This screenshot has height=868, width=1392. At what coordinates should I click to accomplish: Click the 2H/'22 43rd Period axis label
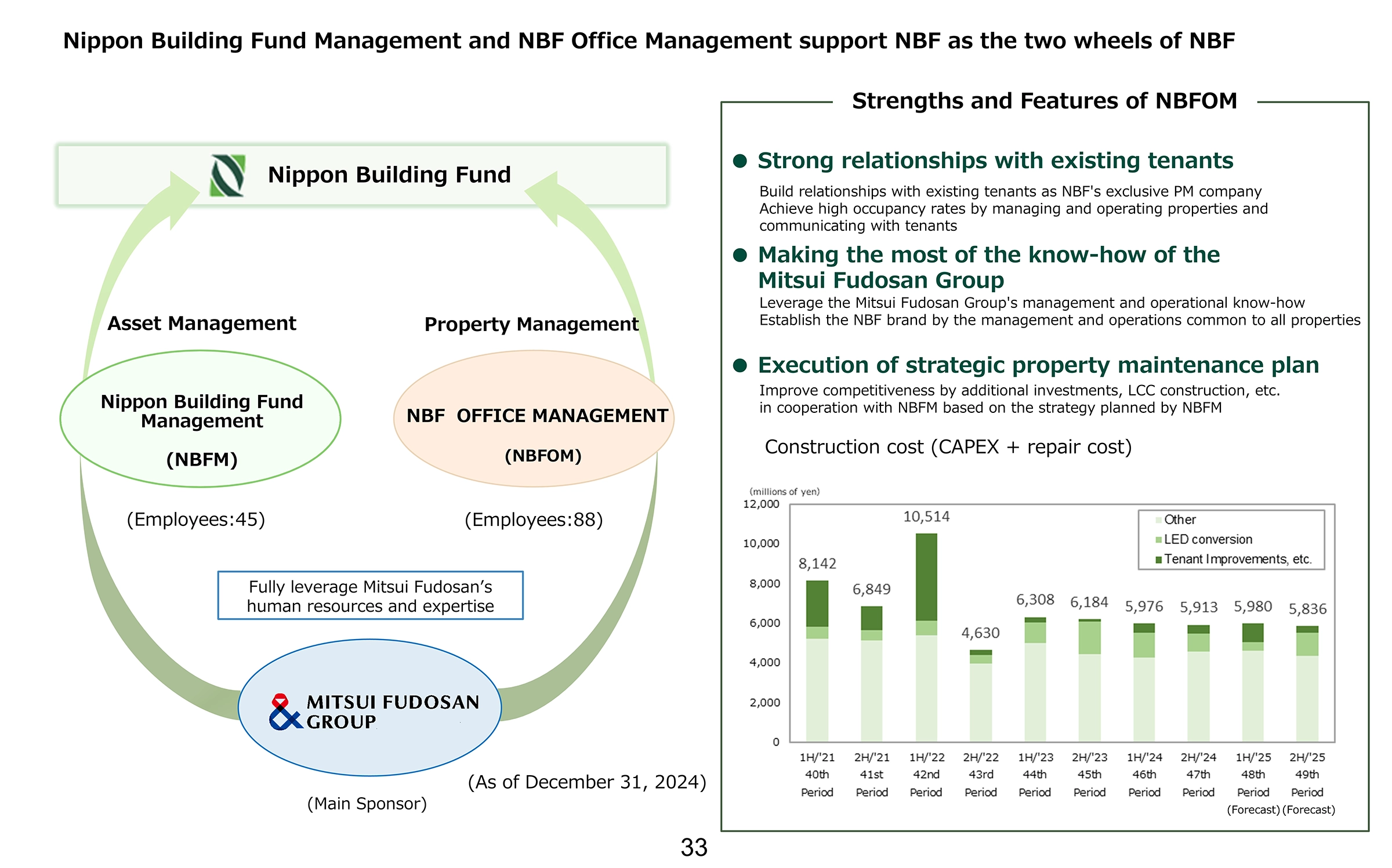coord(980,775)
